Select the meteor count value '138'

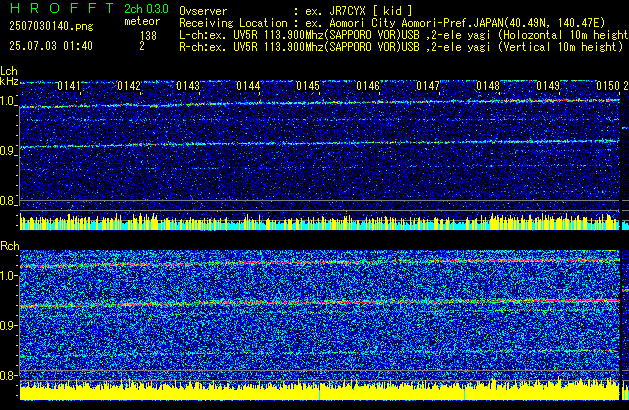tap(148, 36)
